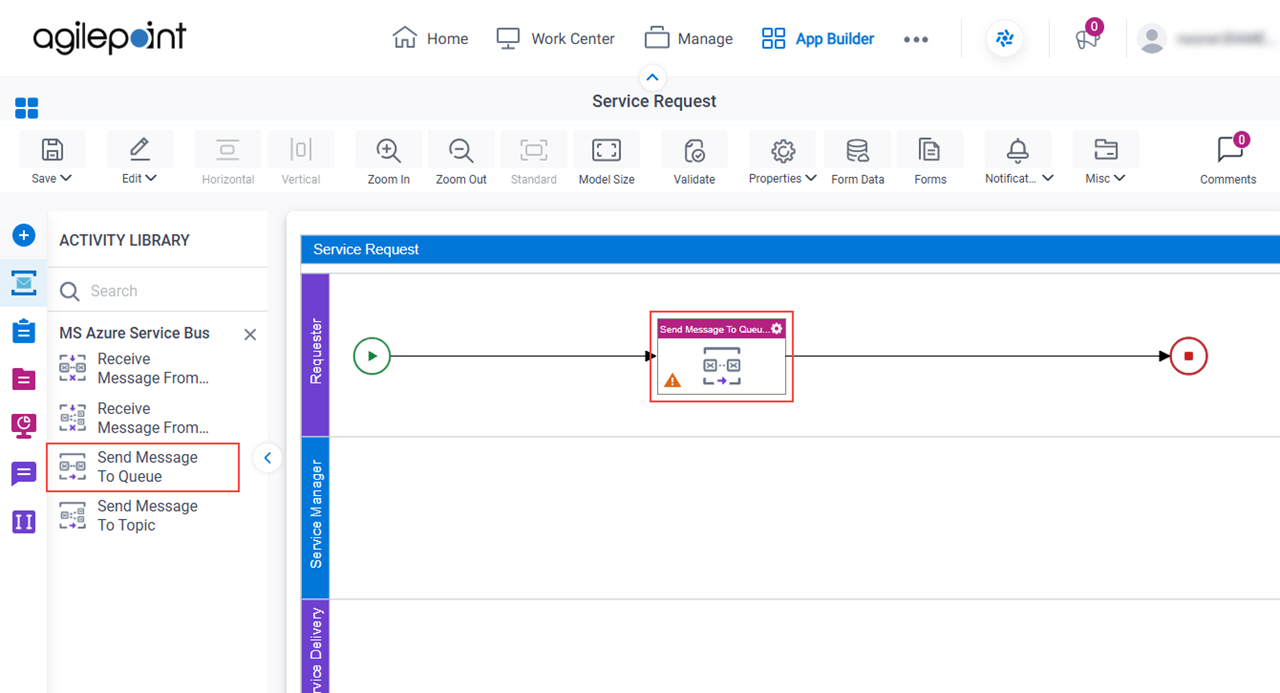Viewport: 1280px width, 693px height.
Task: Select the magenta document sidebar icon
Action: (x=24, y=378)
